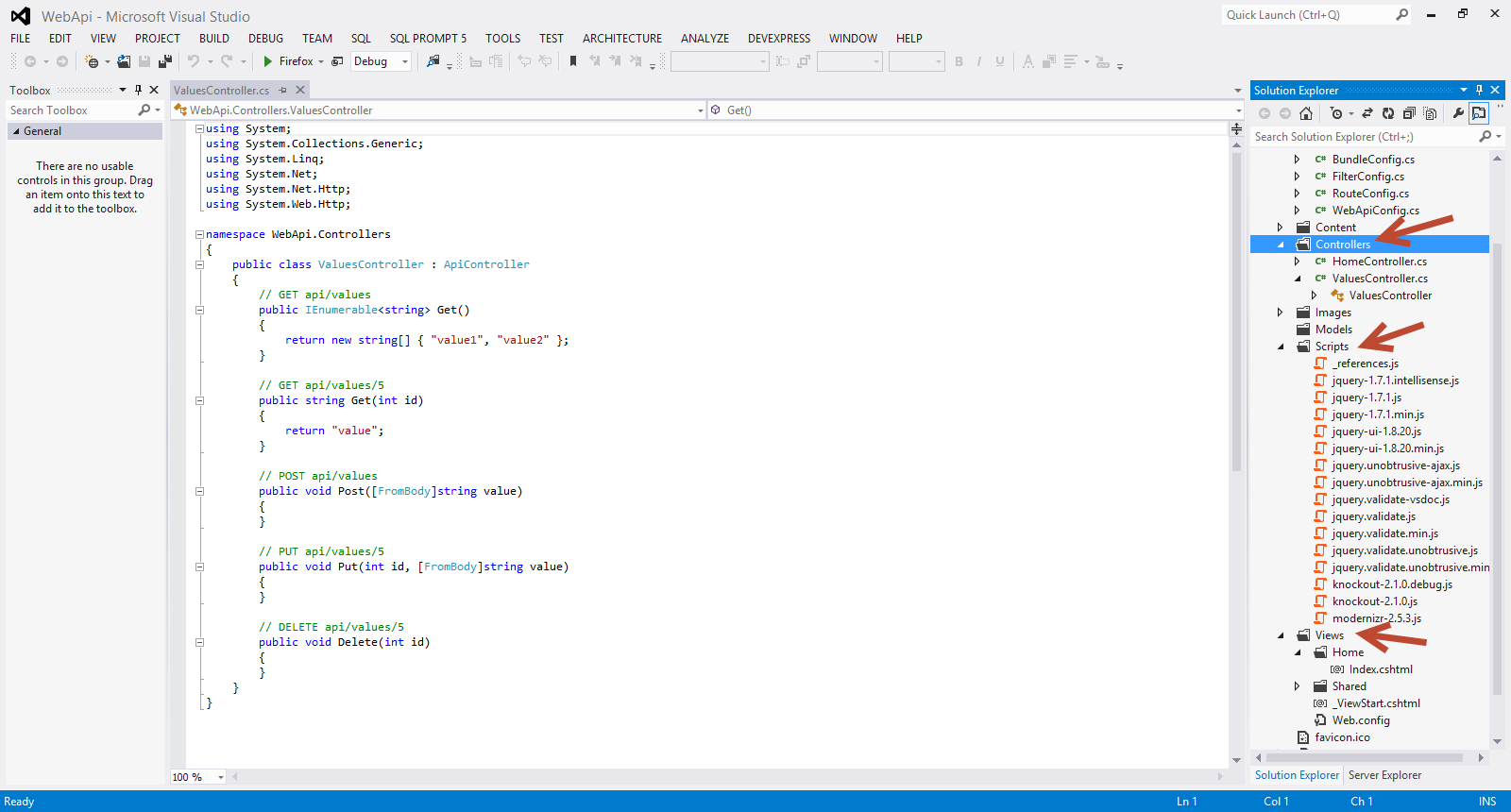Toggle pin on ValuesController.cs tab
This screenshot has width=1511, height=812.
282,91
